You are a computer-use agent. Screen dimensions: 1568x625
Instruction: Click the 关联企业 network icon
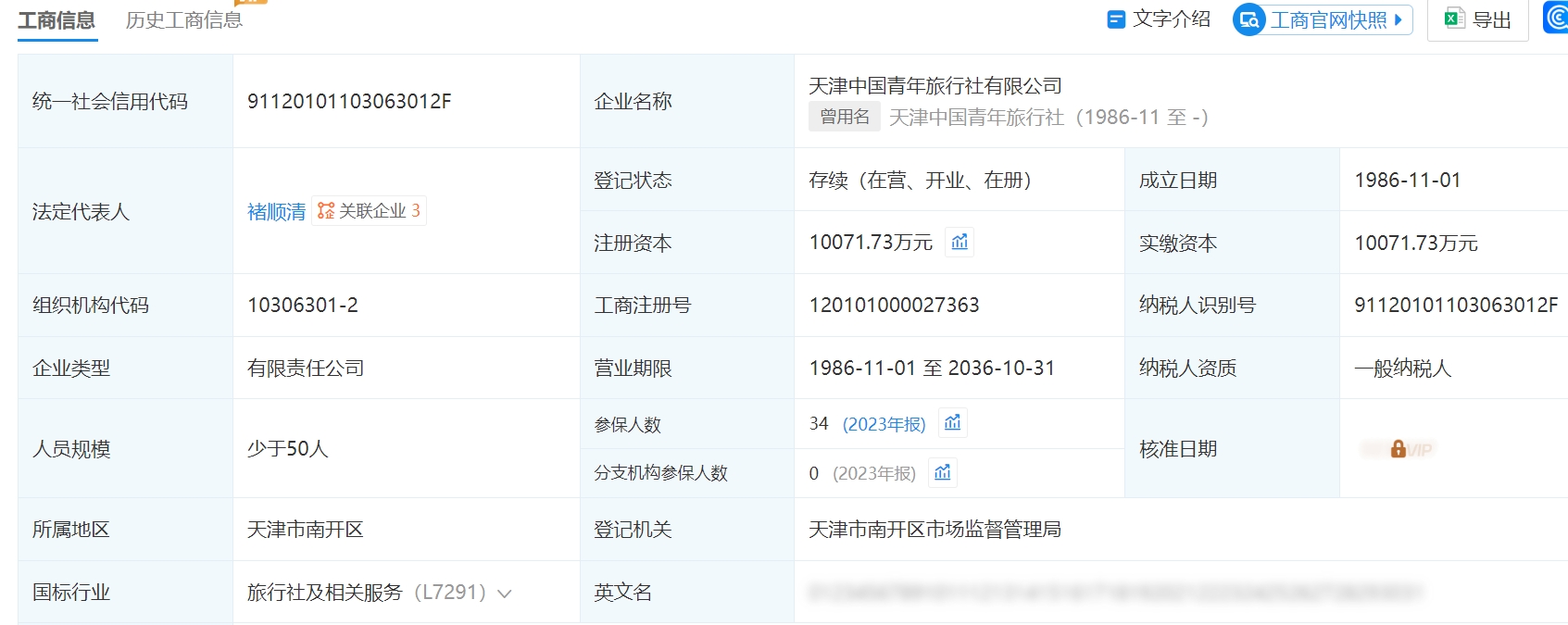326,211
